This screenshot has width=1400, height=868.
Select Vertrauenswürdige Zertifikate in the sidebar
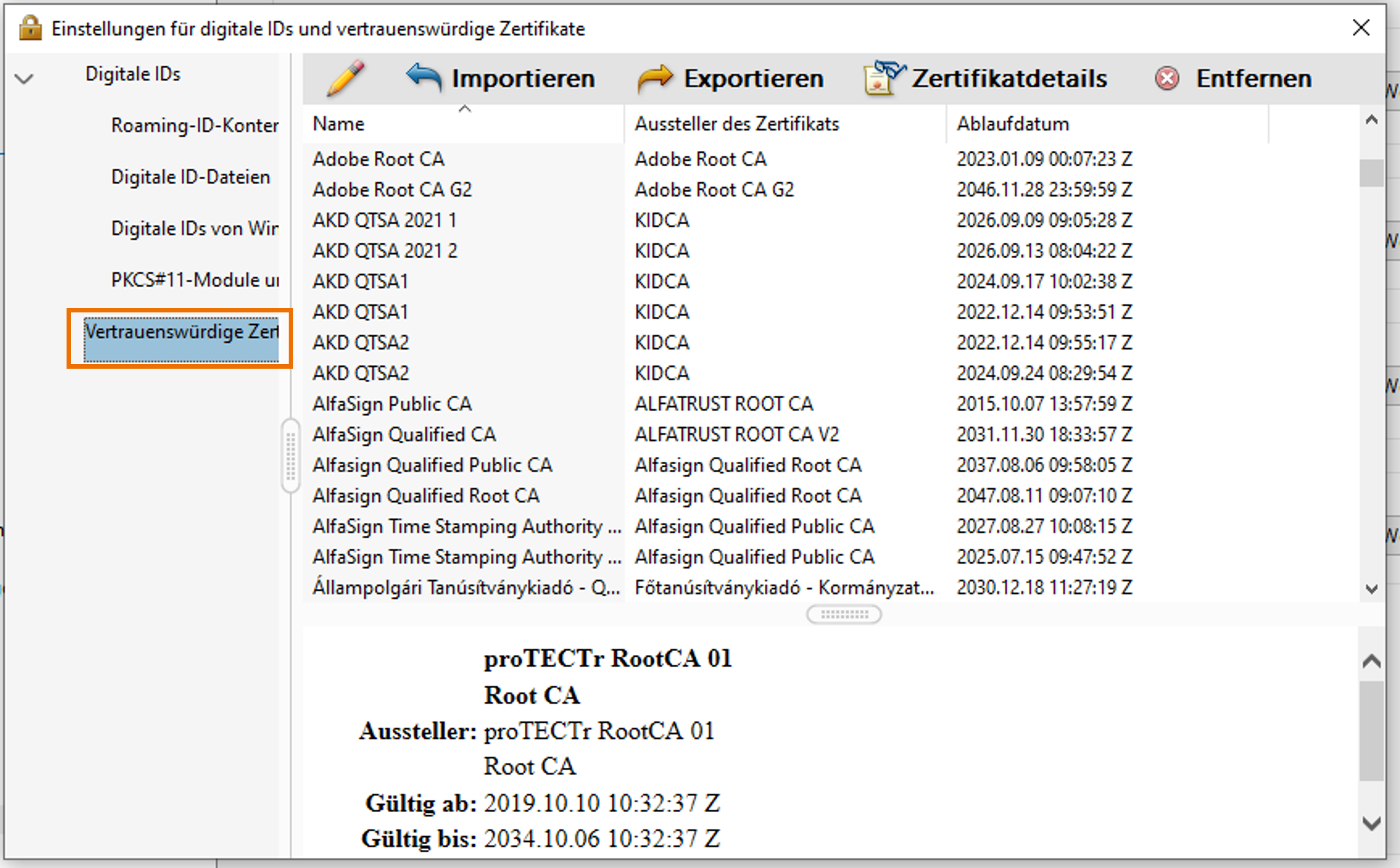click(x=181, y=333)
